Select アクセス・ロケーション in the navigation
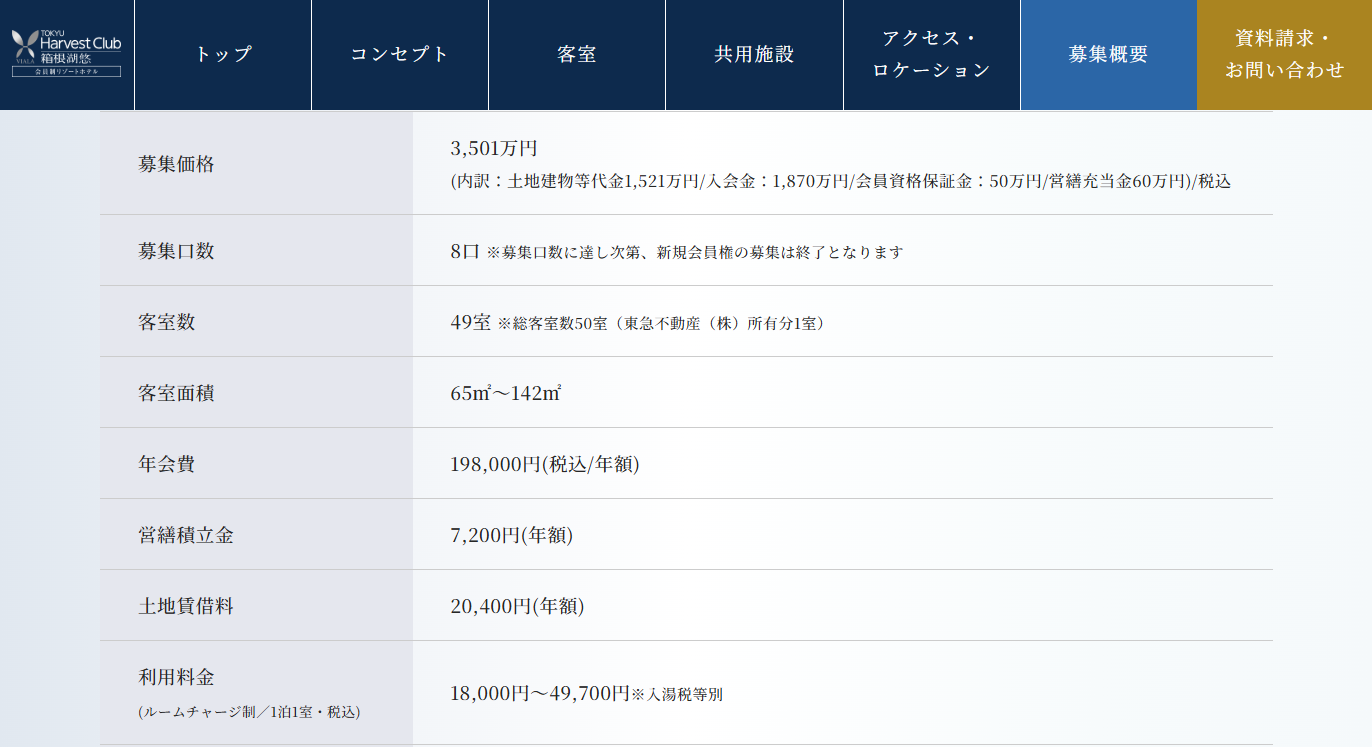This screenshot has width=1372, height=747. pos(931,55)
